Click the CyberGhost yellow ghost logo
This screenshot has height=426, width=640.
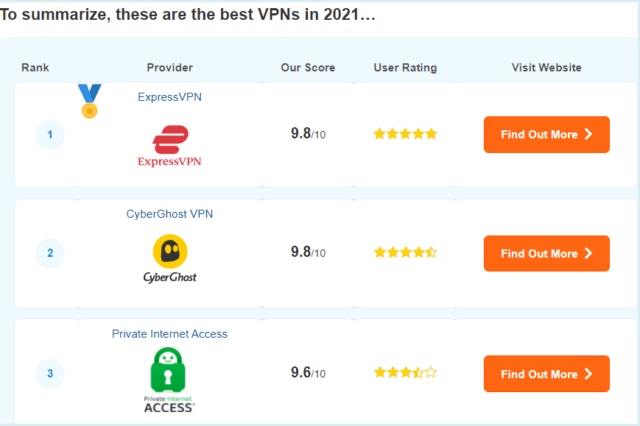tap(170, 259)
